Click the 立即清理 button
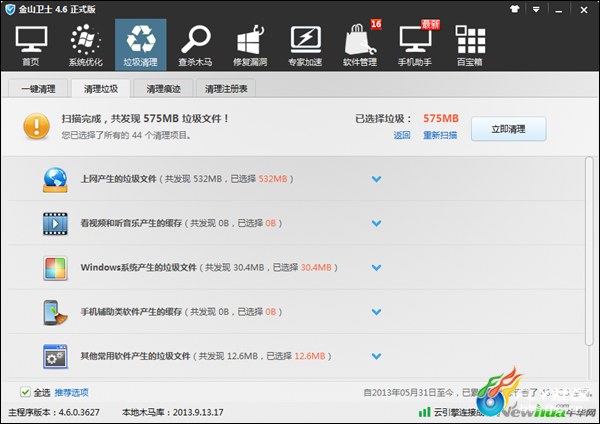 tap(509, 129)
